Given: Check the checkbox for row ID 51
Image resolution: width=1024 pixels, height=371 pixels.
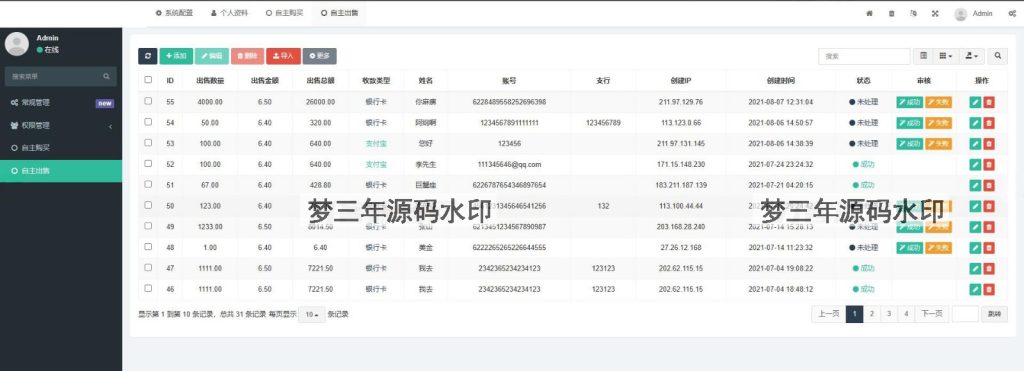Looking at the screenshot, I should (148, 184).
